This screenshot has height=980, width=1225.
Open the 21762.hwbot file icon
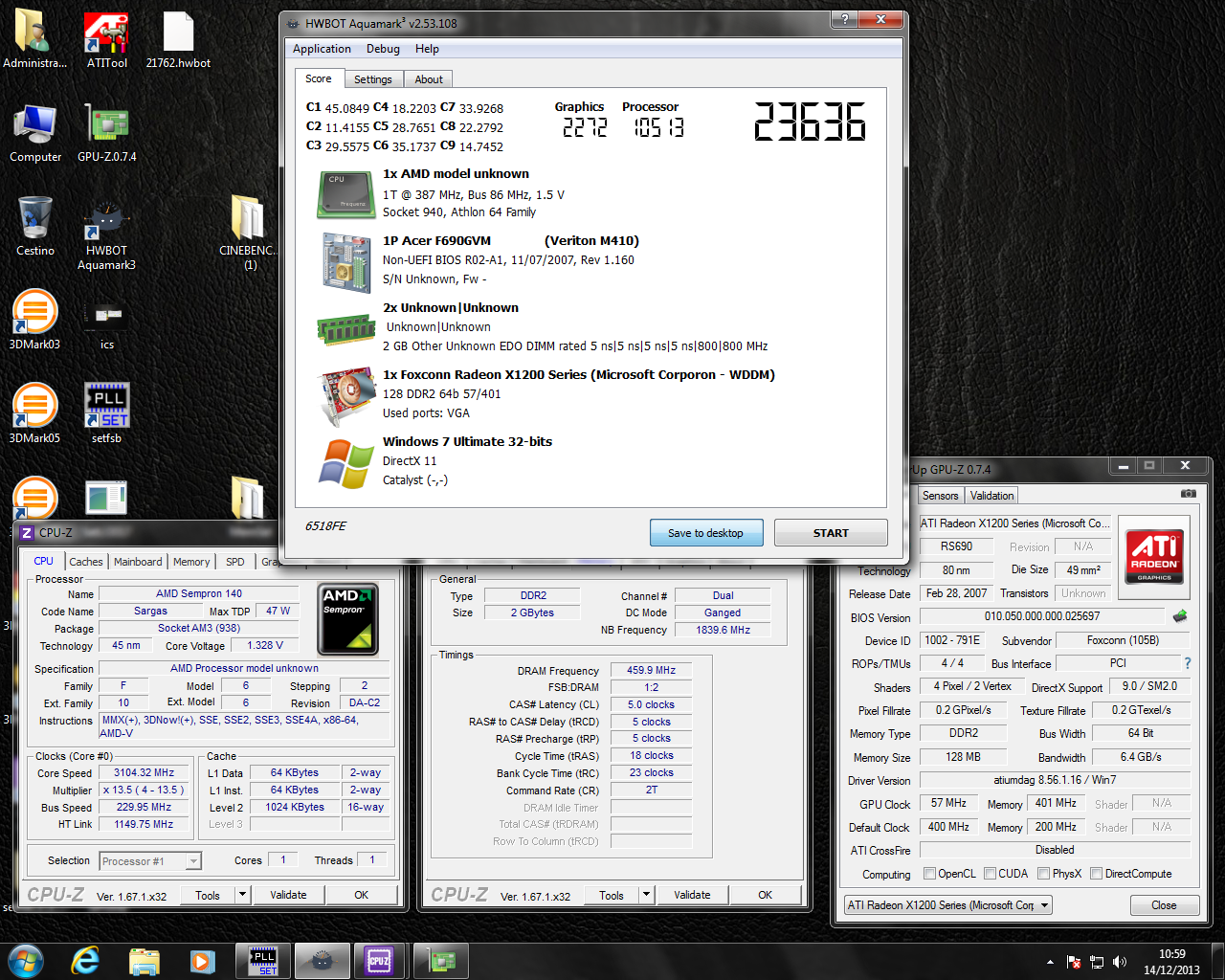(178, 41)
